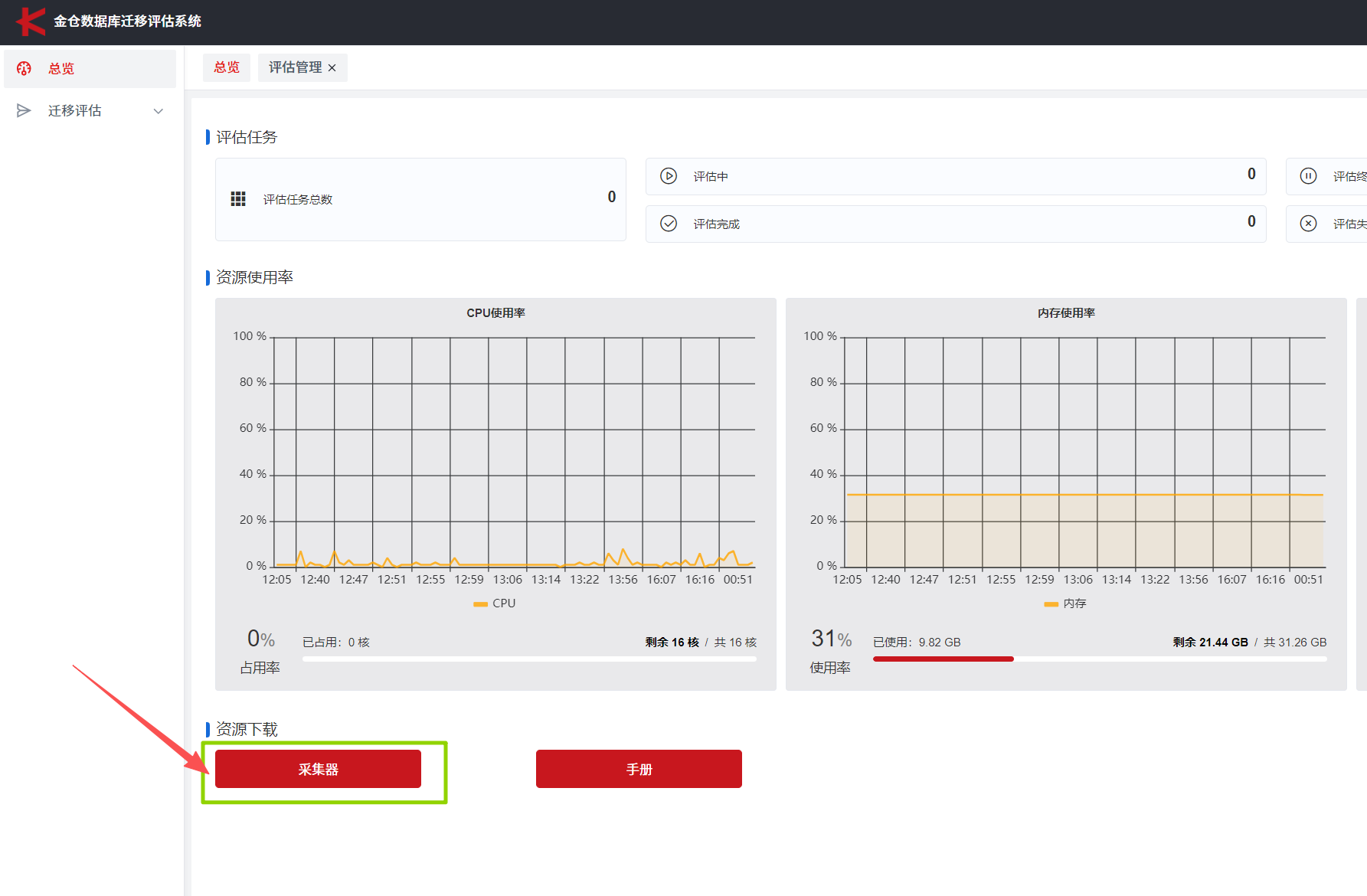
Task: Click the CPU occupancy progress bar
Action: (x=529, y=659)
